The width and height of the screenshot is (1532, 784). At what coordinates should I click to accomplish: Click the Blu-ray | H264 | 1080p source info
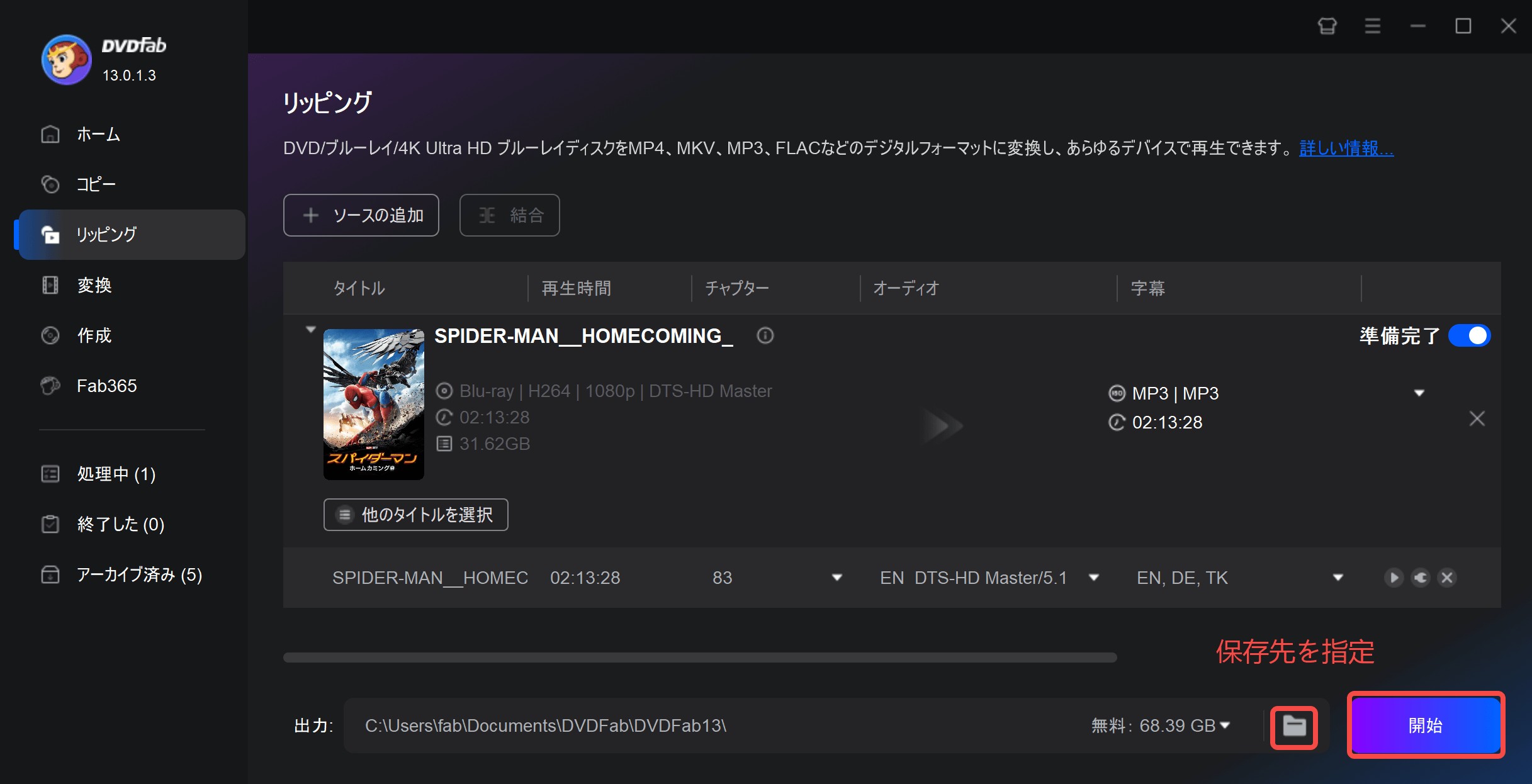tap(615, 391)
